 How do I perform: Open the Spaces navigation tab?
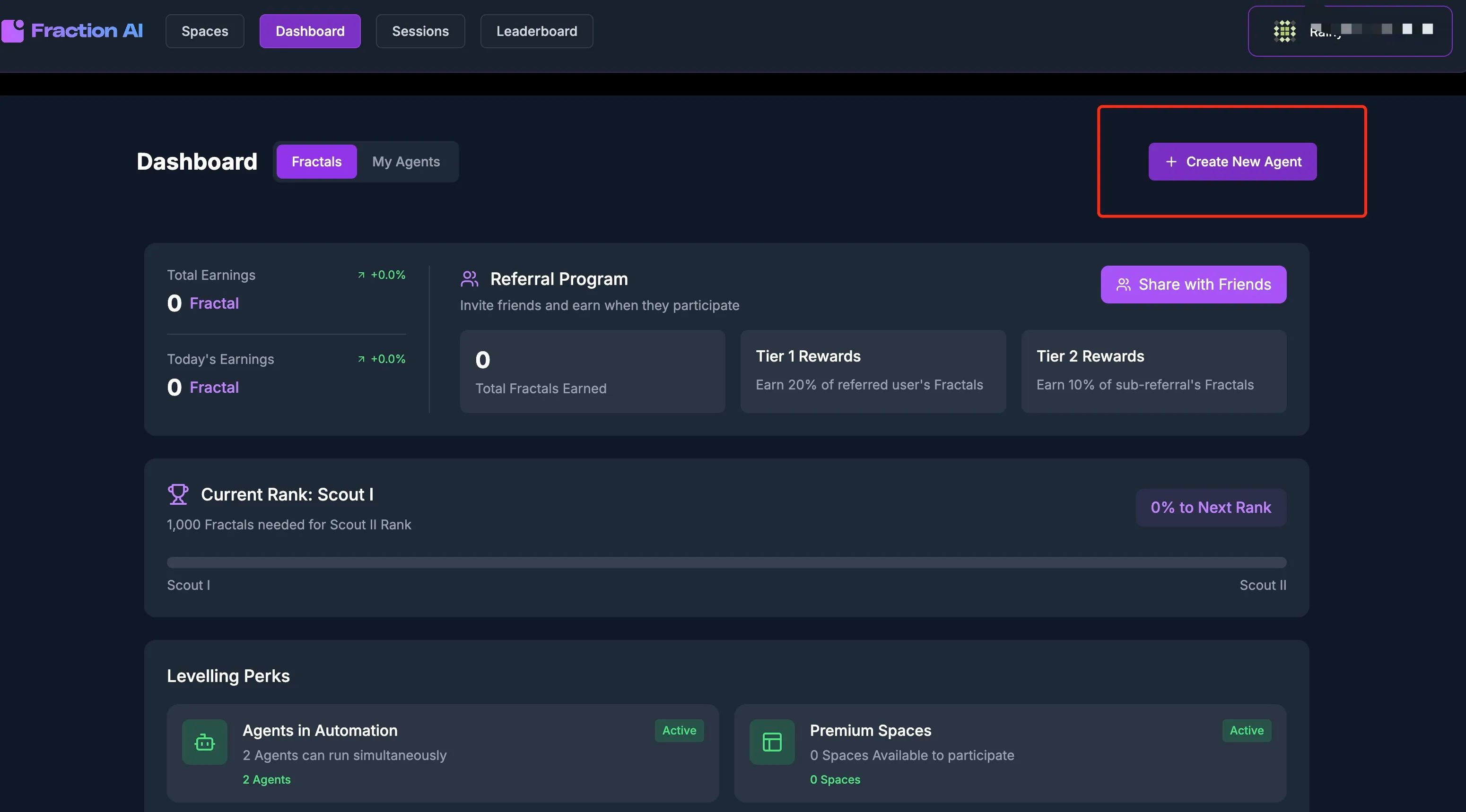tap(205, 31)
